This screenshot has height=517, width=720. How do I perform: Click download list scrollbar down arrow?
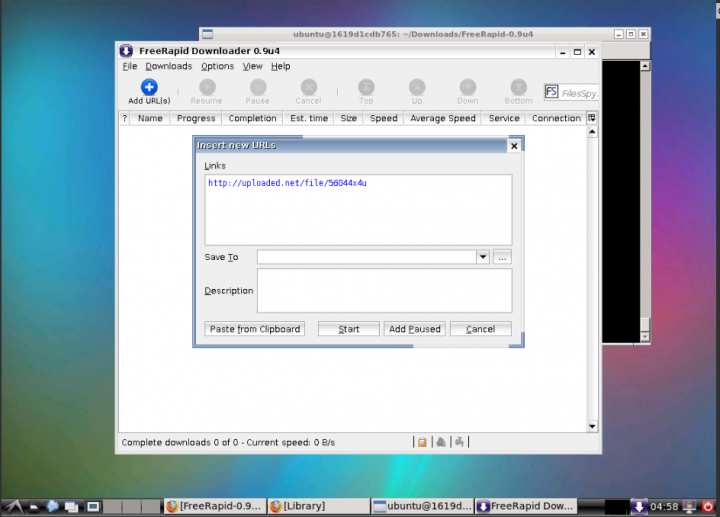(x=592, y=427)
